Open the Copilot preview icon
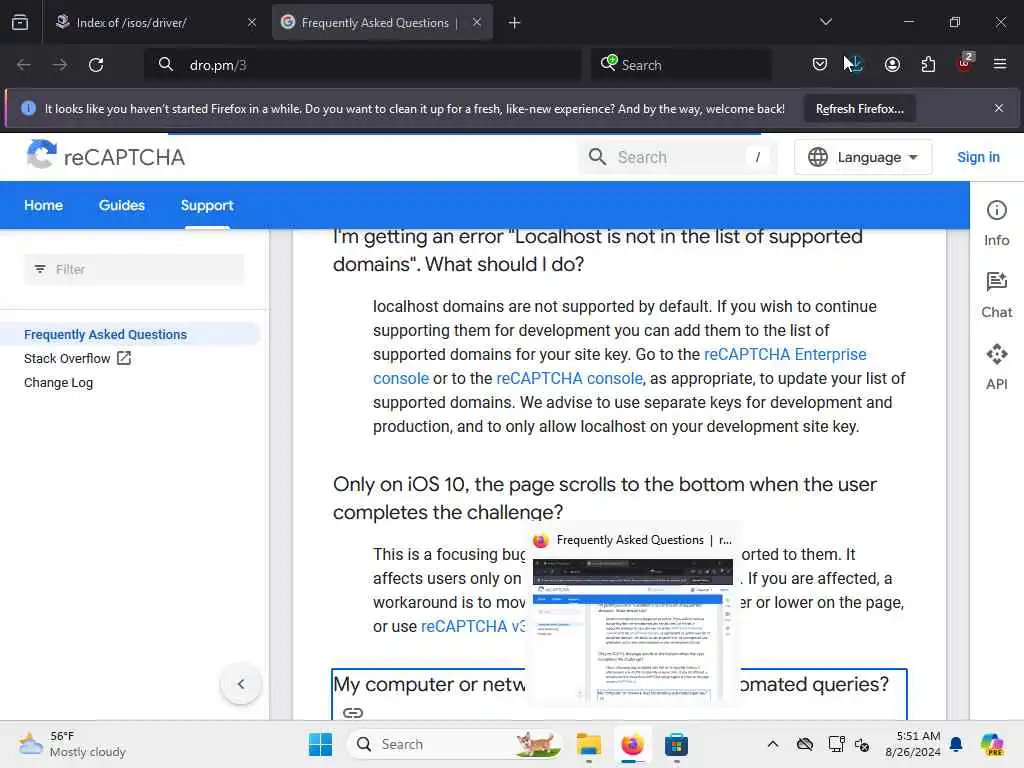Image resolution: width=1024 pixels, height=768 pixels. (x=991, y=744)
